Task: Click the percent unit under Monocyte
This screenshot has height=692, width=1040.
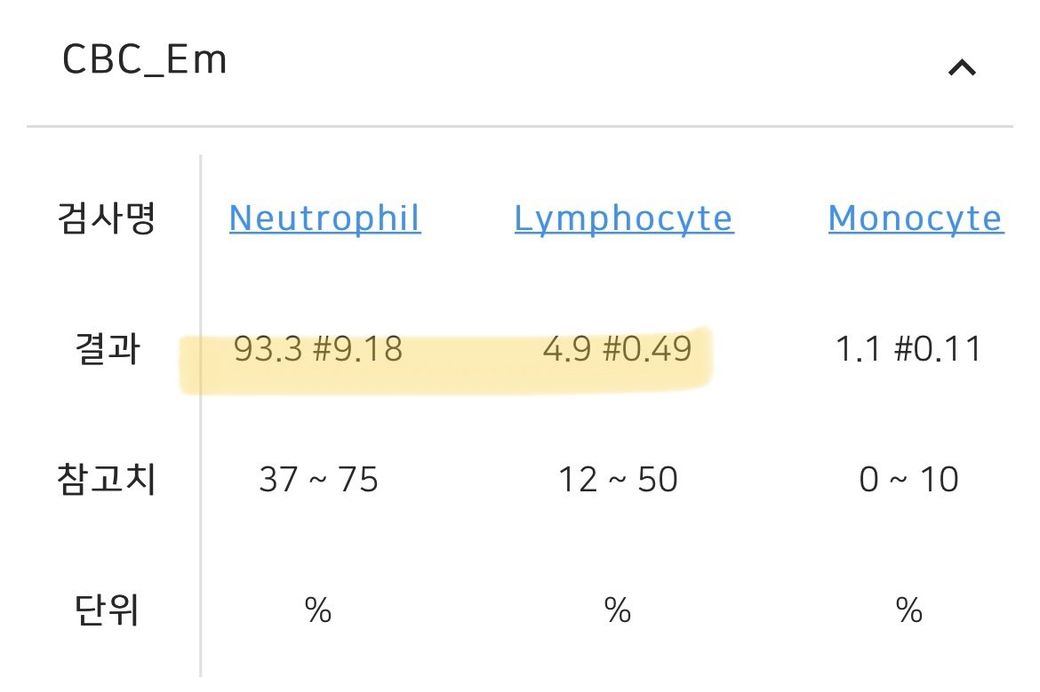Action: (908, 610)
